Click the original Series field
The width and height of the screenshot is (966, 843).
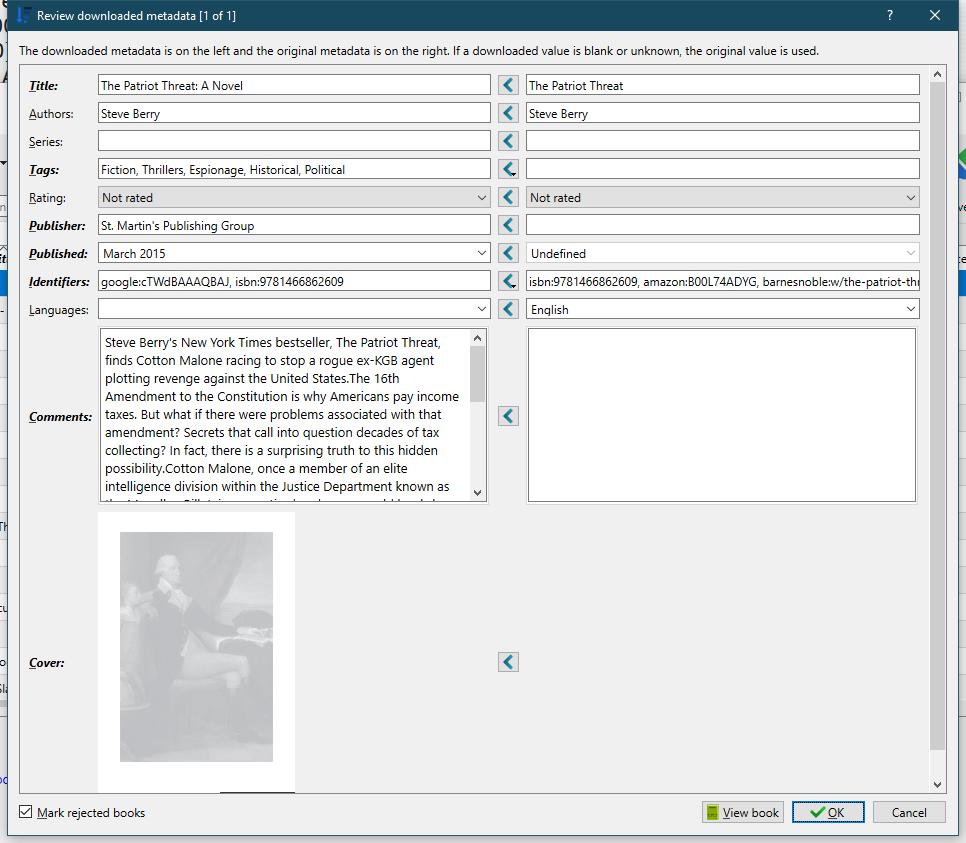click(x=723, y=141)
